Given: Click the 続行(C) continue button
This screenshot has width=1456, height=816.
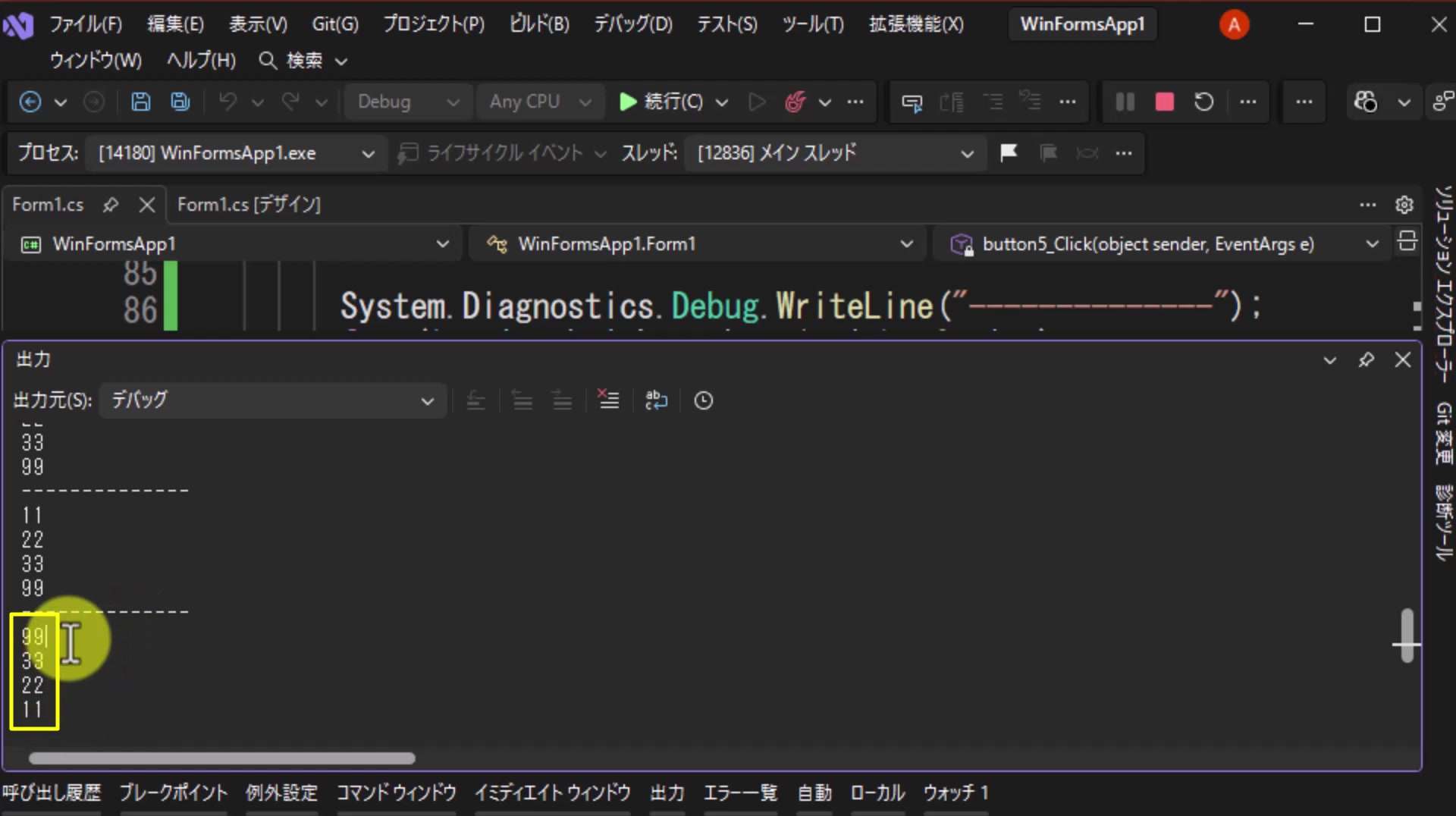Looking at the screenshot, I should click(x=661, y=102).
